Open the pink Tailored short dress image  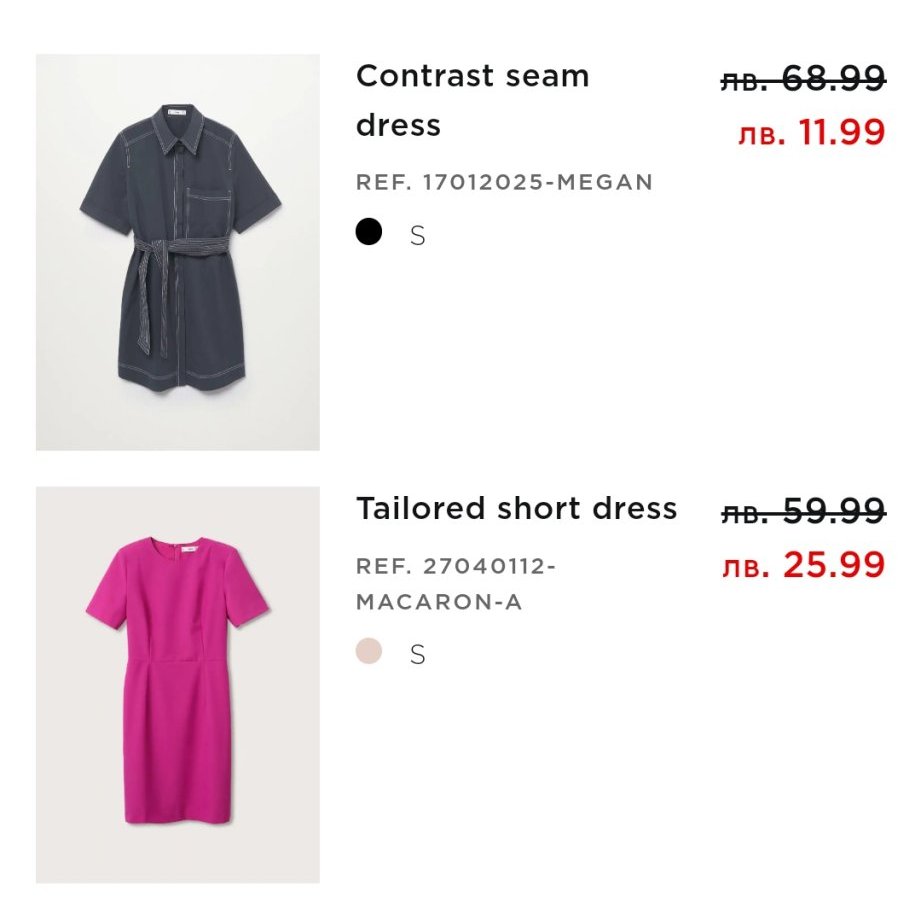coord(178,684)
